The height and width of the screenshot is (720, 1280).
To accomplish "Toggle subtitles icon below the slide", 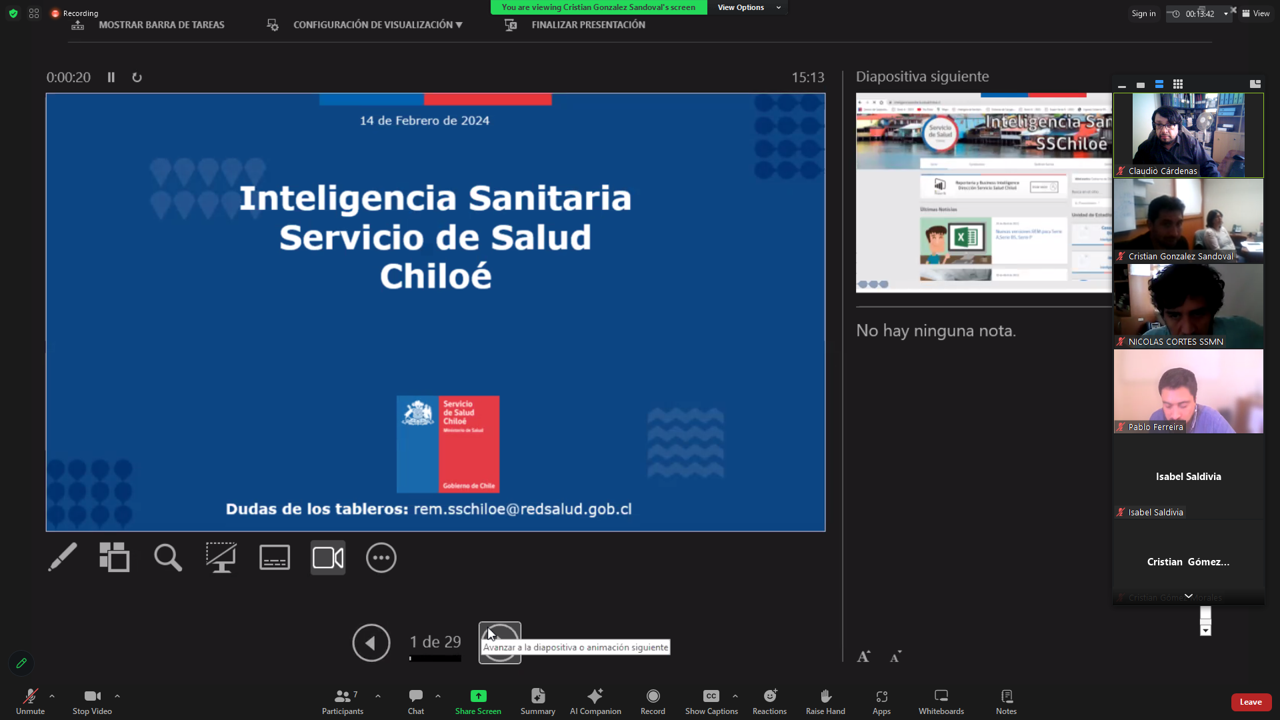I will pyautogui.click(x=274, y=558).
